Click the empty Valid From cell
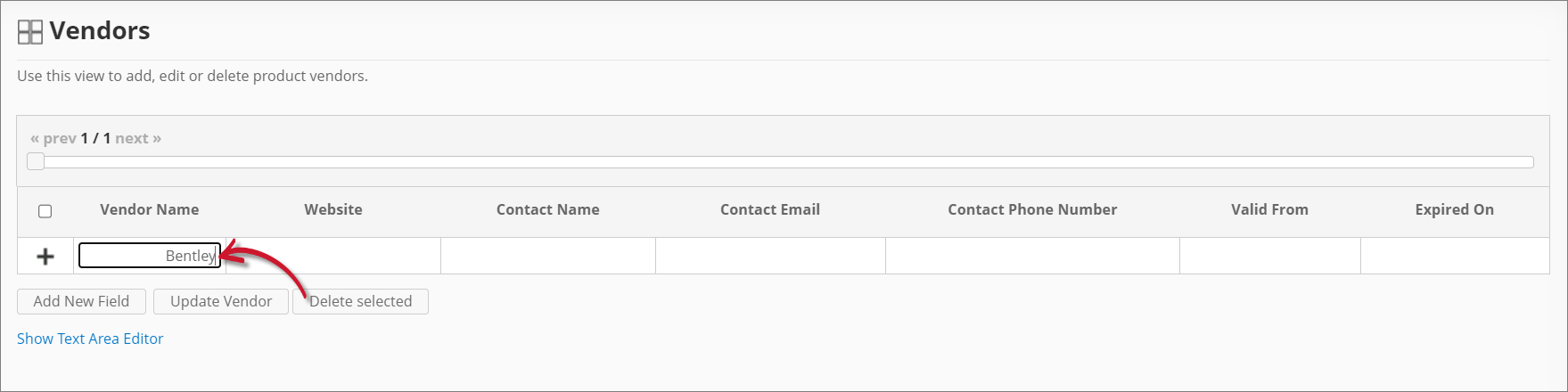Image resolution: width=1568 pixels, height=392 pixels. coord(1269,256)
